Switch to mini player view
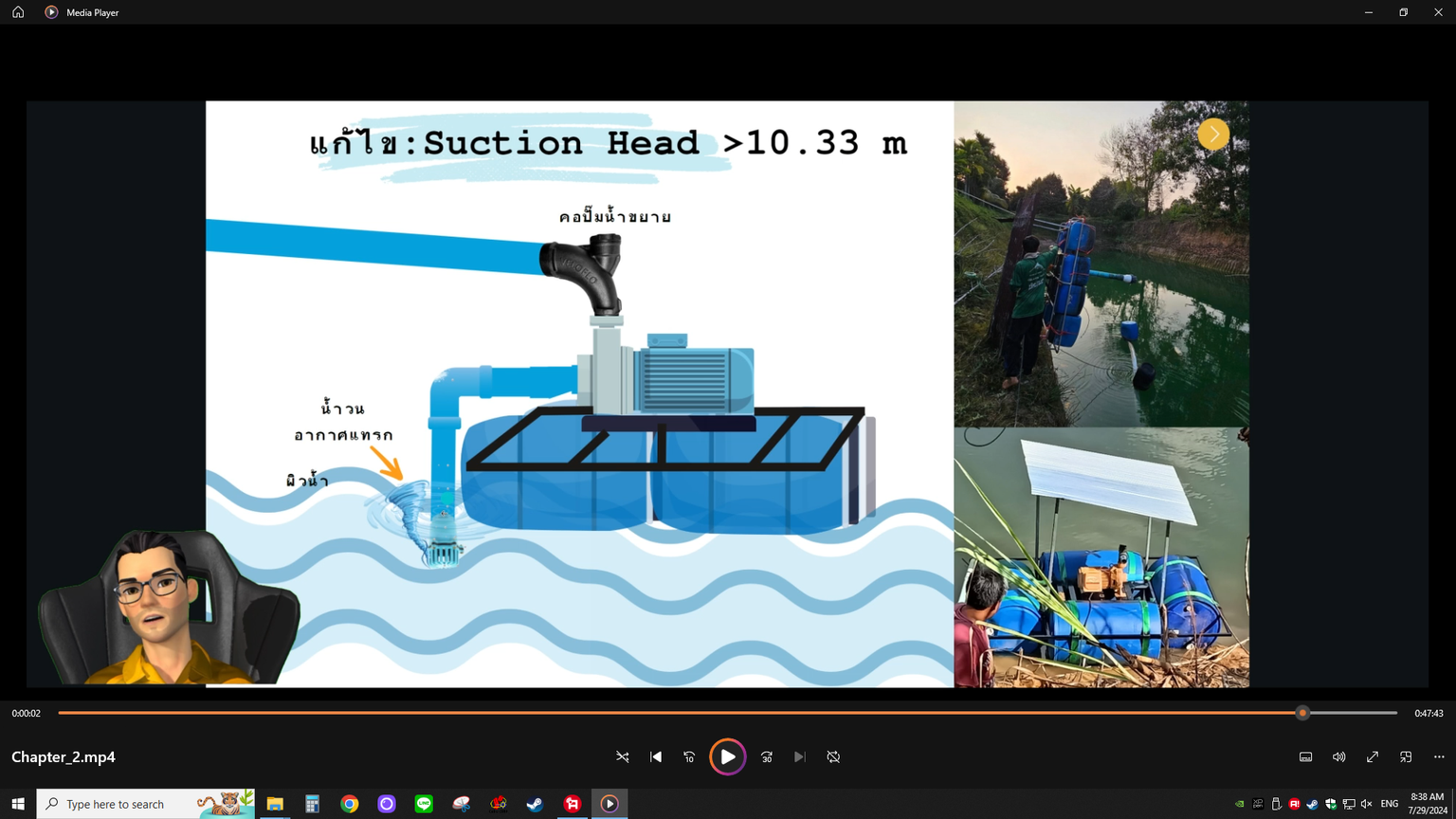 tap(1406, 757)
